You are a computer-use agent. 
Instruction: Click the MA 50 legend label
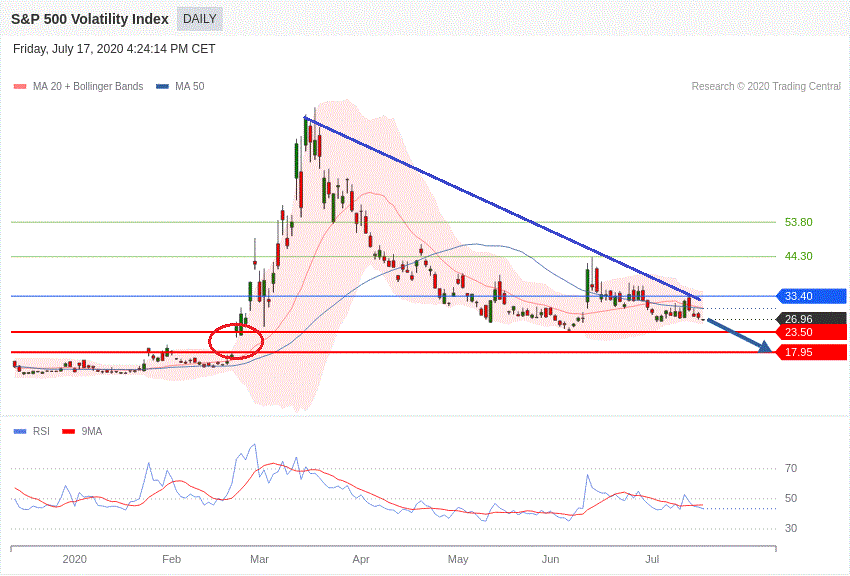click(190, 86)
